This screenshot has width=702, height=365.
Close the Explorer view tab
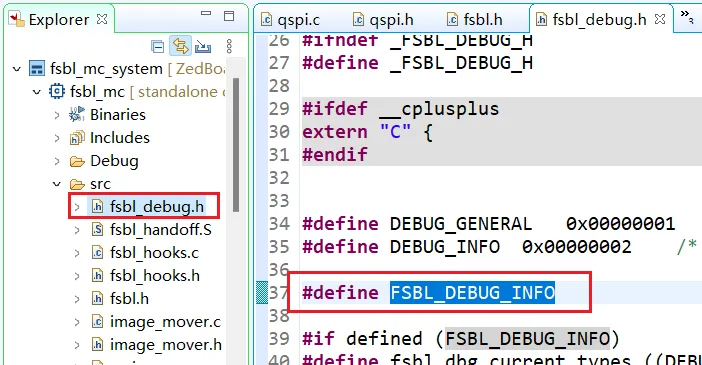[103, 19]
